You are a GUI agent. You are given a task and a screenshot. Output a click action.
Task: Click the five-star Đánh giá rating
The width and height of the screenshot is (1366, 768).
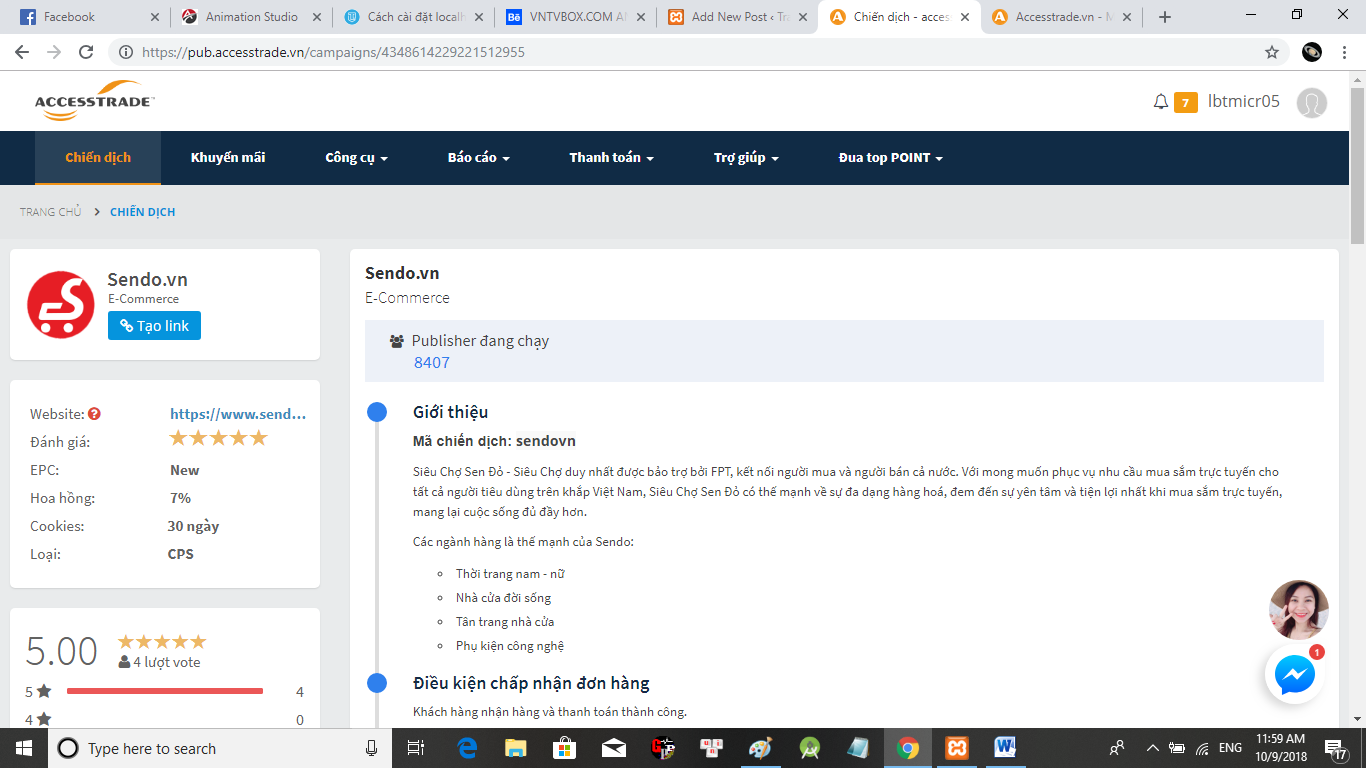point(218,438)
